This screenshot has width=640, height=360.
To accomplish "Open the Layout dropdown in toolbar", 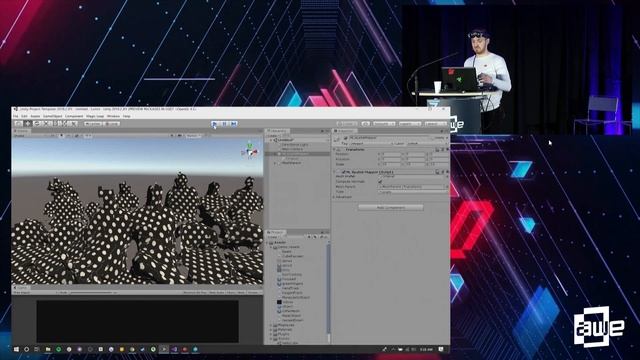I will click(436, 124).
